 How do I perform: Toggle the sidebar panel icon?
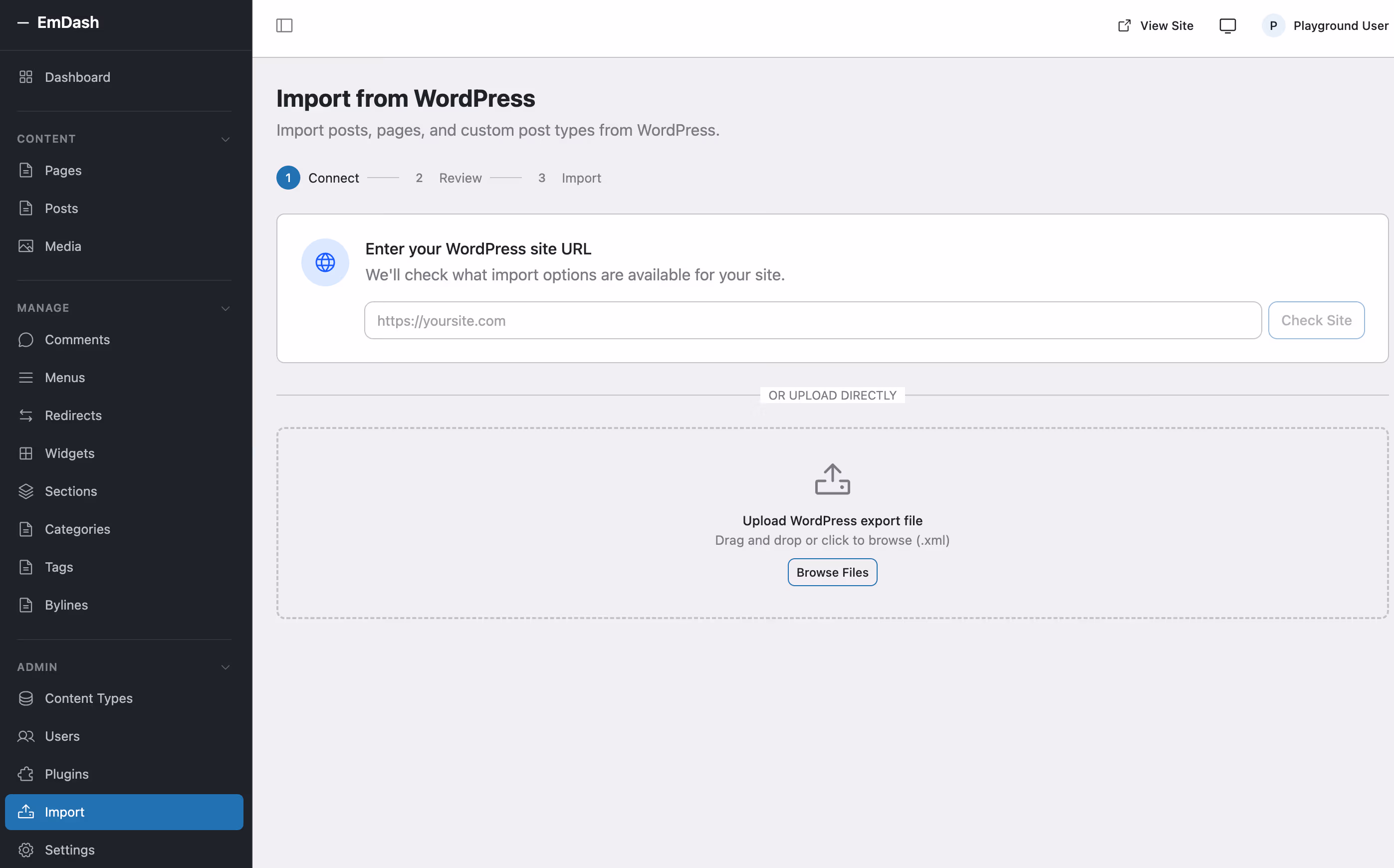[x=284, y=26]
